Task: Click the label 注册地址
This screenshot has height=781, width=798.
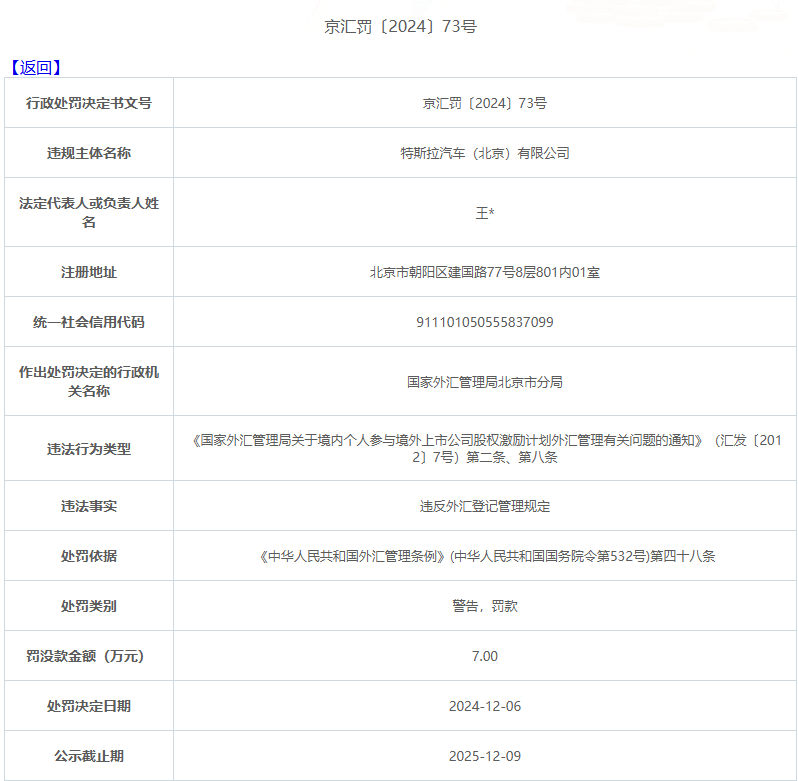Action: pos(89,272)
